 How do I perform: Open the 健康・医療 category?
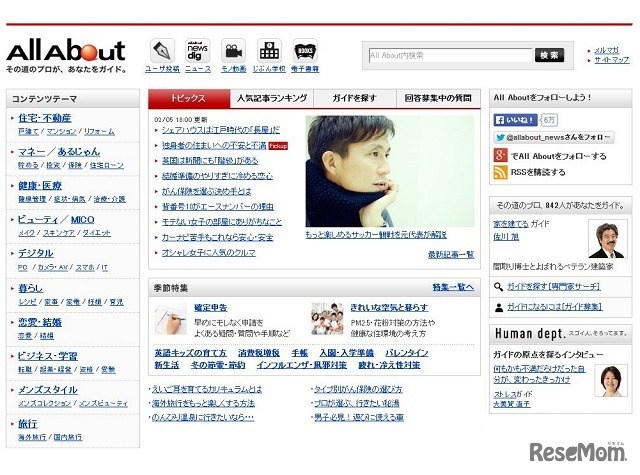pos(40,186)
